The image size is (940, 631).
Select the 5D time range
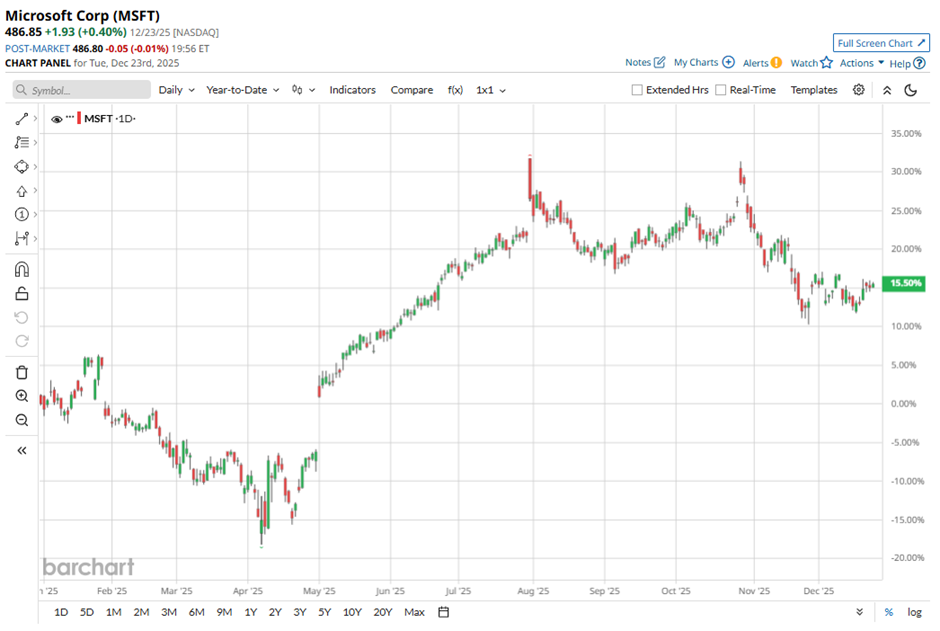87,612
